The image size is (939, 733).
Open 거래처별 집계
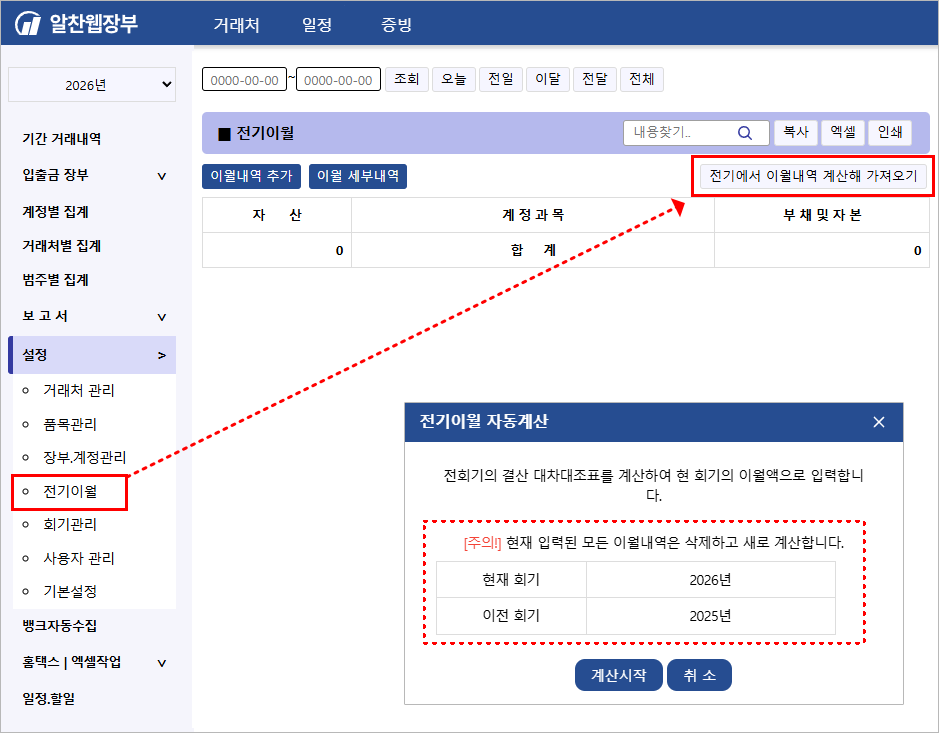click(62, 246)
